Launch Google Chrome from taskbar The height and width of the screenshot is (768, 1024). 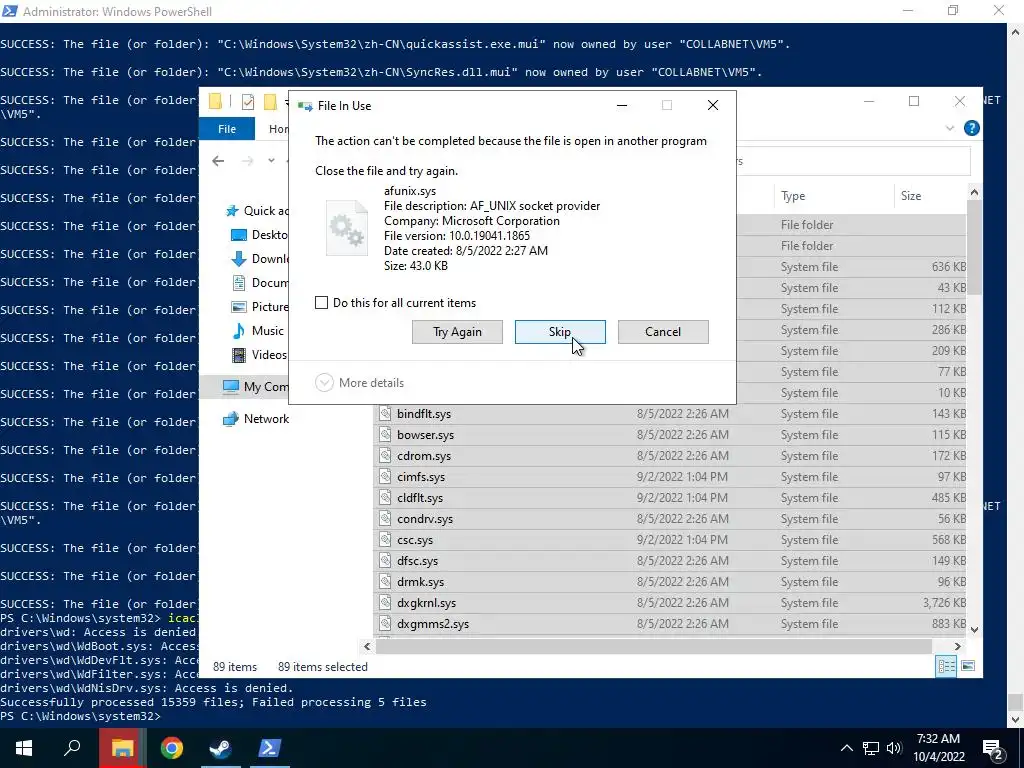point(172,748)
